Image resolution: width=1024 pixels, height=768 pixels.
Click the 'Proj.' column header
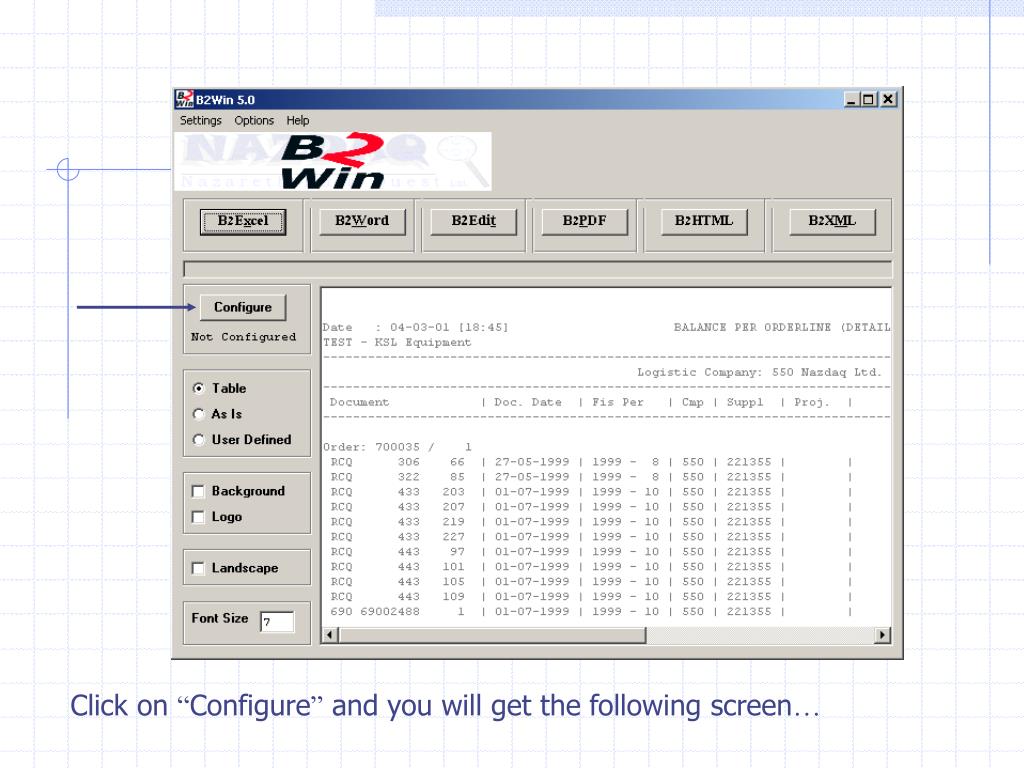tap(812, 402)
